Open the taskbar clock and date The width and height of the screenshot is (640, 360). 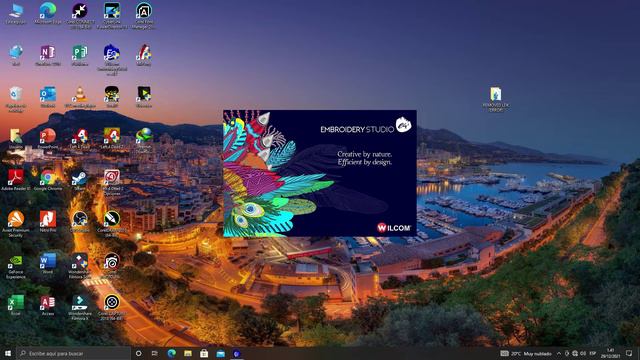611,353
